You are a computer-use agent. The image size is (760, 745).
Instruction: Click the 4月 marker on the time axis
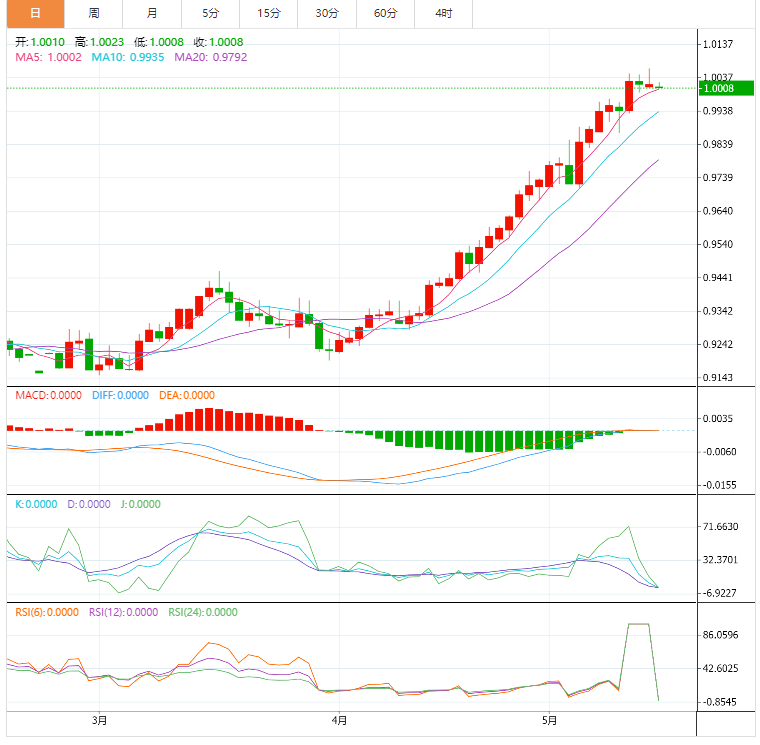point(339,720)
